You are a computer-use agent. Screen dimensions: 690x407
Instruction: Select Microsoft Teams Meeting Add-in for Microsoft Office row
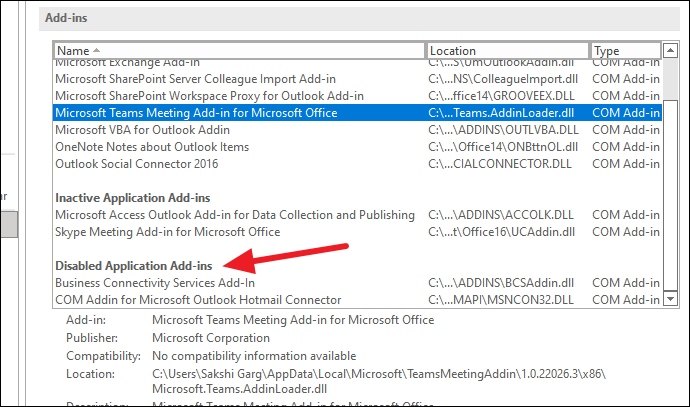pos(357,113)
